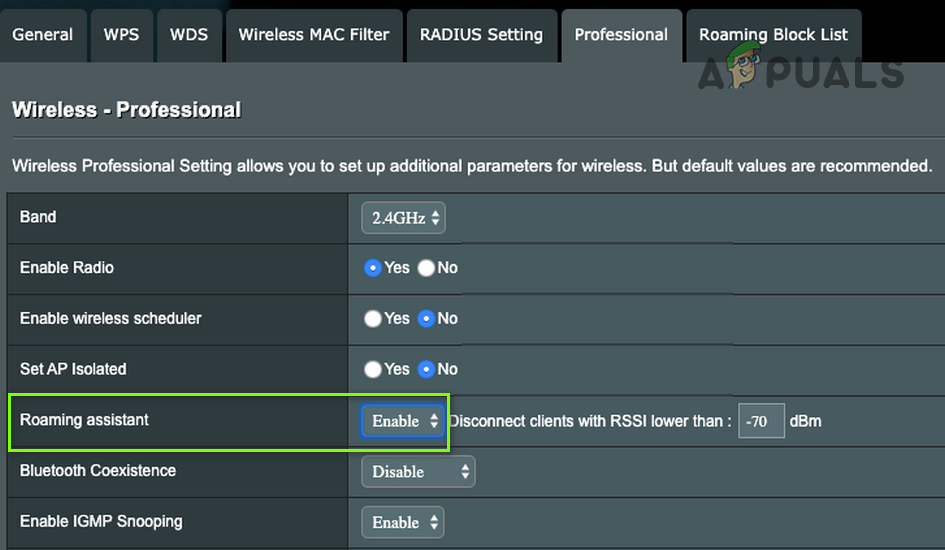The width and height of the screenshot is (945, 550).
Task: Click the RSSI threshold -70 input field
Action: [761, 421]
